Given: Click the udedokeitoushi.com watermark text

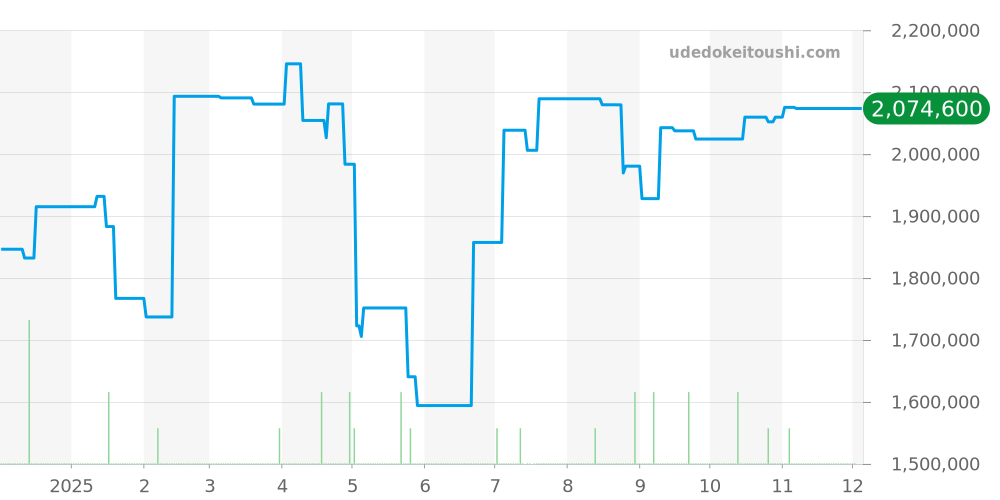Looking at the screenshot, I should point(754,53).
